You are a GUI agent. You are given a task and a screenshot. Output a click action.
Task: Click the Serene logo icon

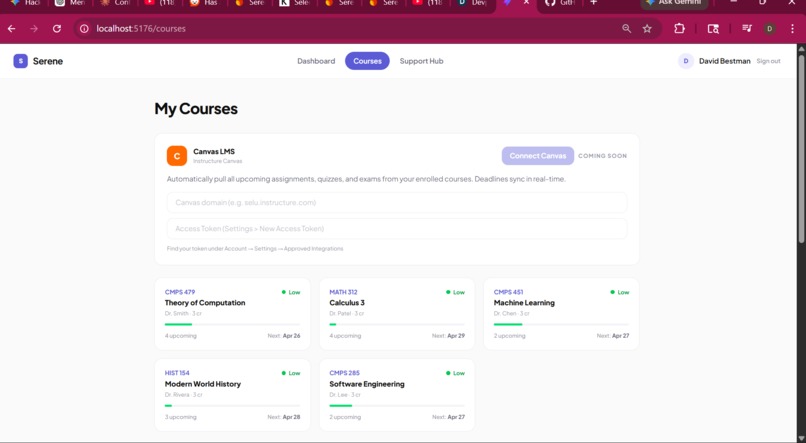(21, 61)
